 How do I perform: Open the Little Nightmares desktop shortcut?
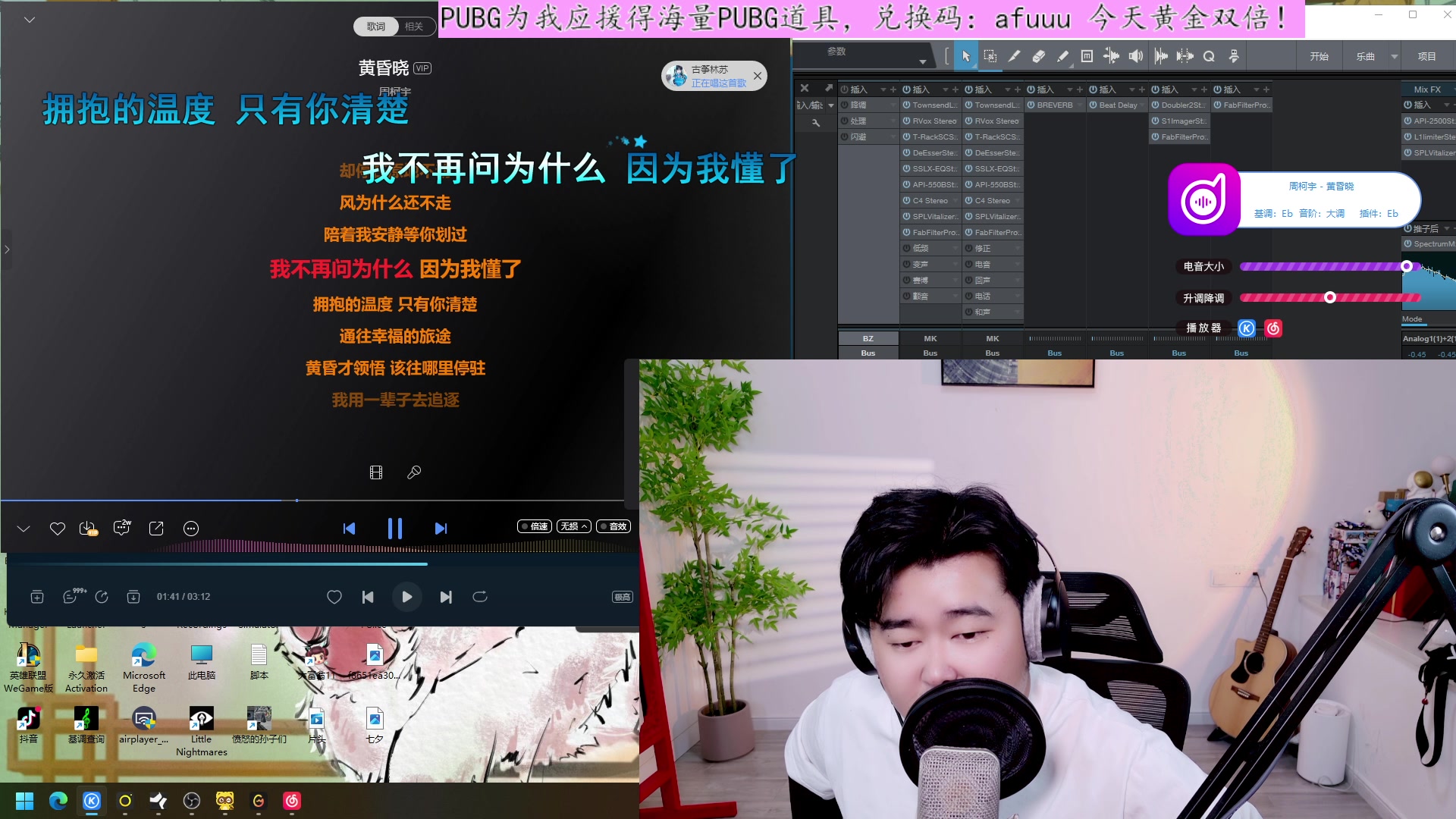201,731
